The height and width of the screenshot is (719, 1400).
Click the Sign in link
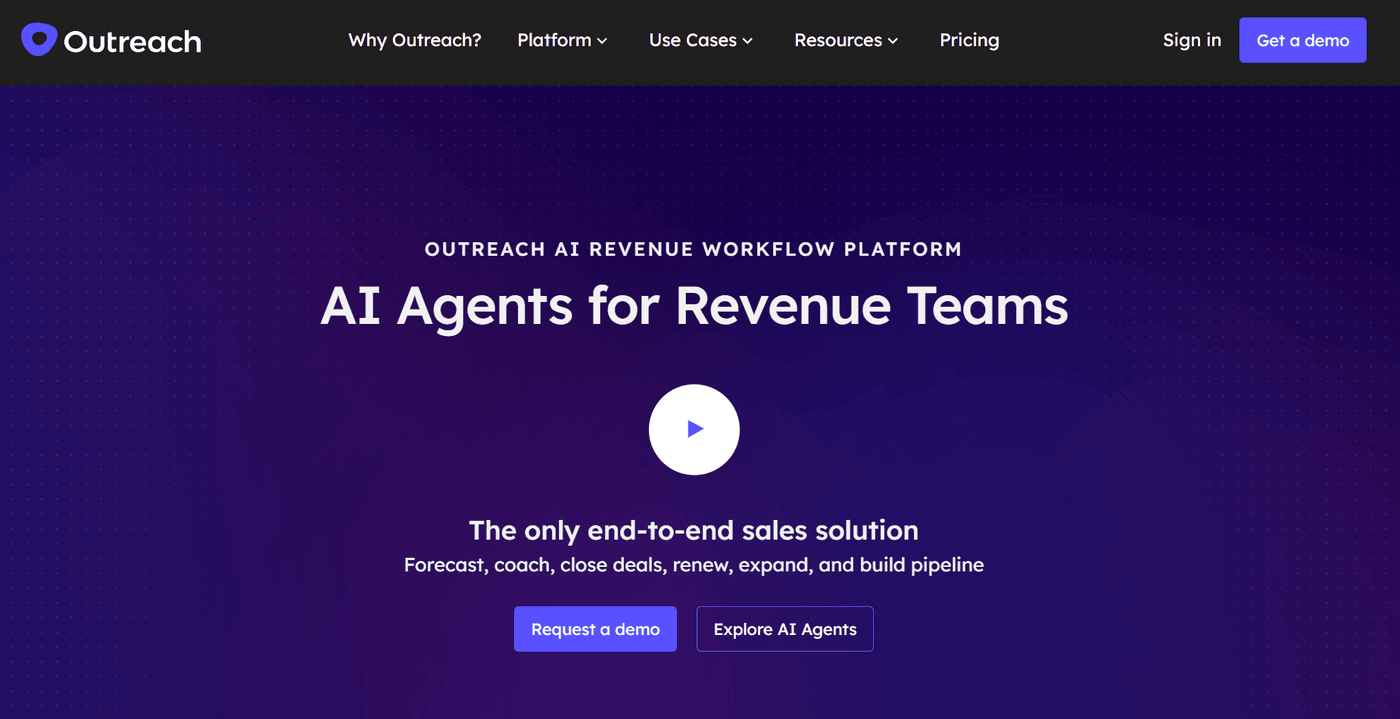coord(1192,40)
